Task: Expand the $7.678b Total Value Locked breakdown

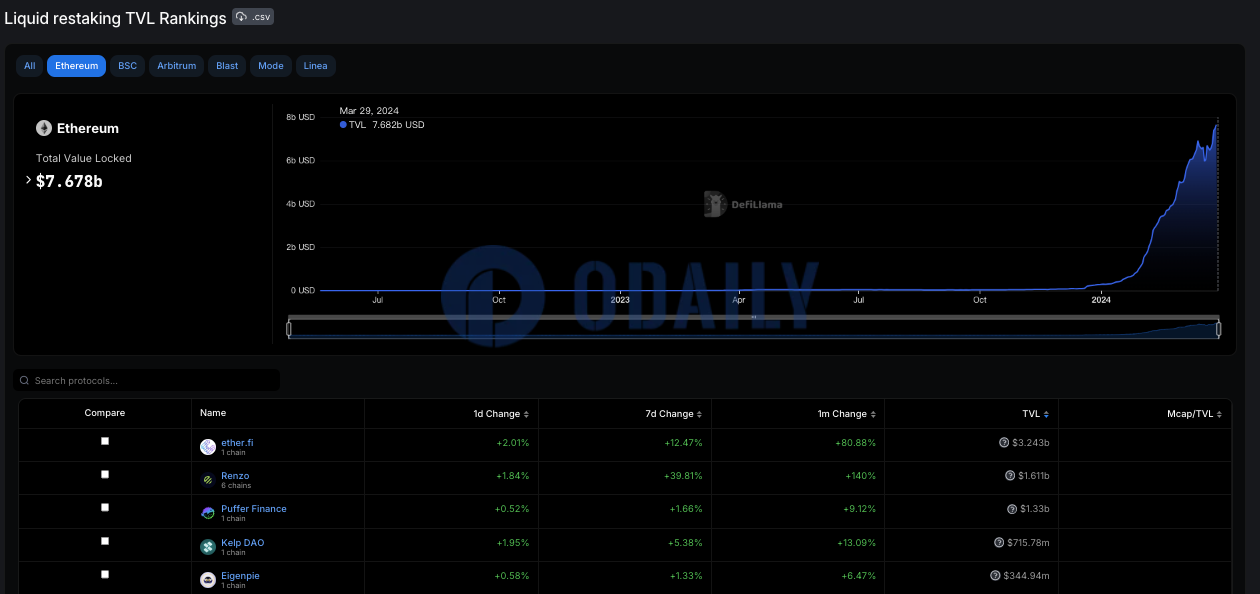Action: coord(28,181)
